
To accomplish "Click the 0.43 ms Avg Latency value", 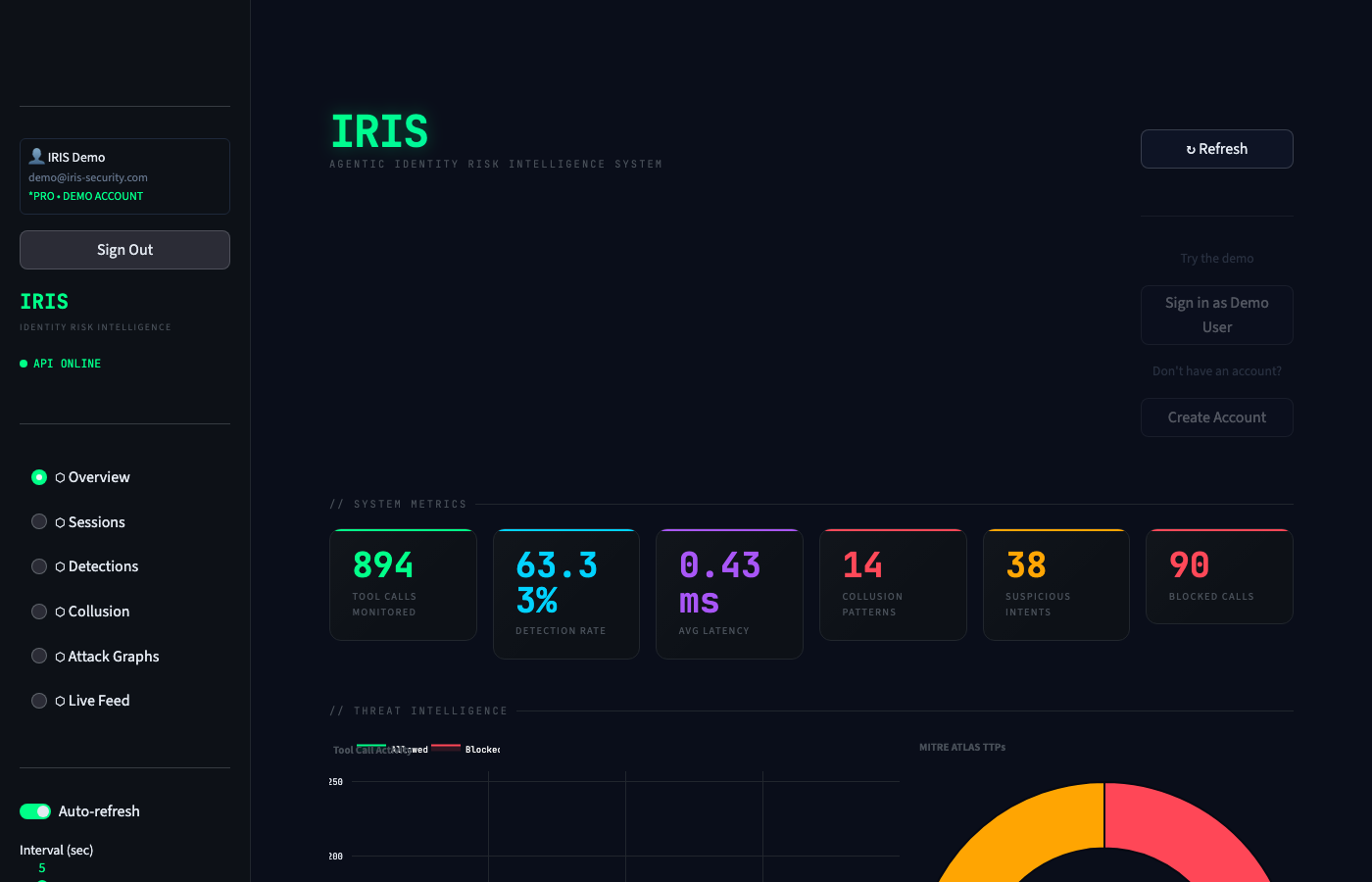I will click(719, 583).
